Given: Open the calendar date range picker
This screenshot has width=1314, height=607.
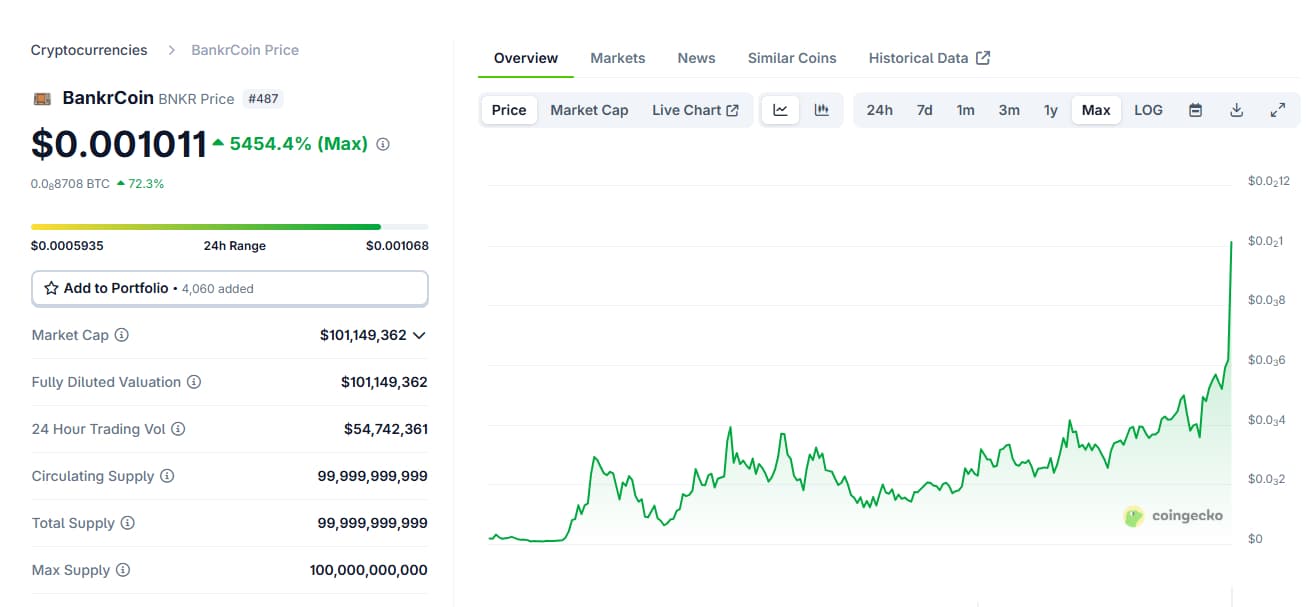Looking at the screenshot, I should 1195,110.
